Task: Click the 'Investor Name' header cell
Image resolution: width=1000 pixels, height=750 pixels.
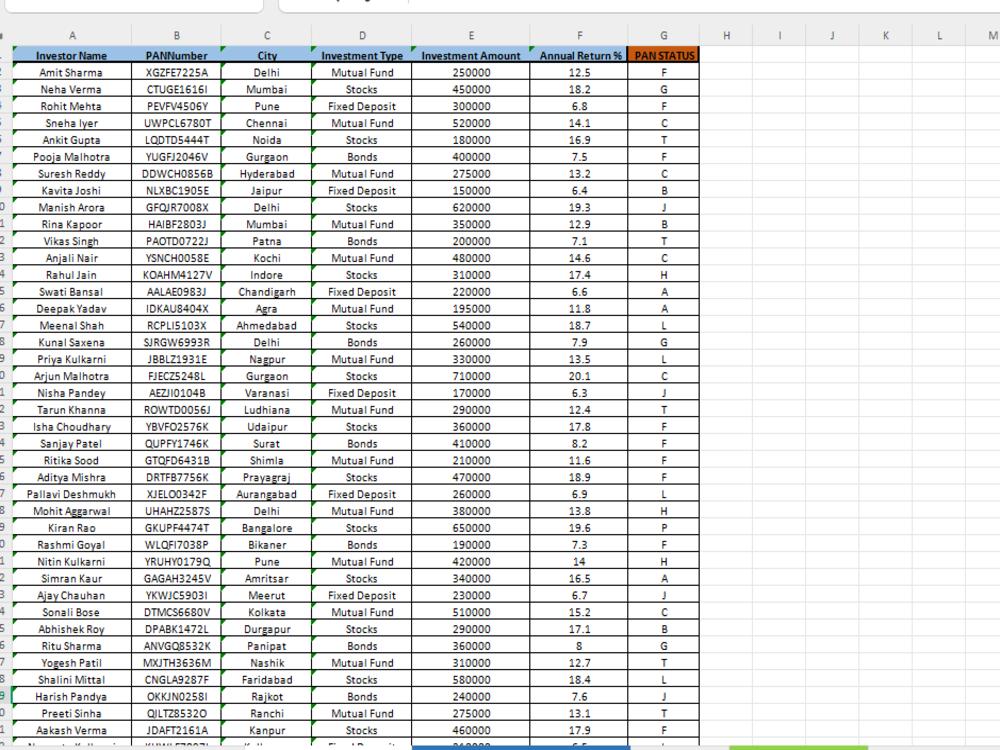Action: (72, 55)
